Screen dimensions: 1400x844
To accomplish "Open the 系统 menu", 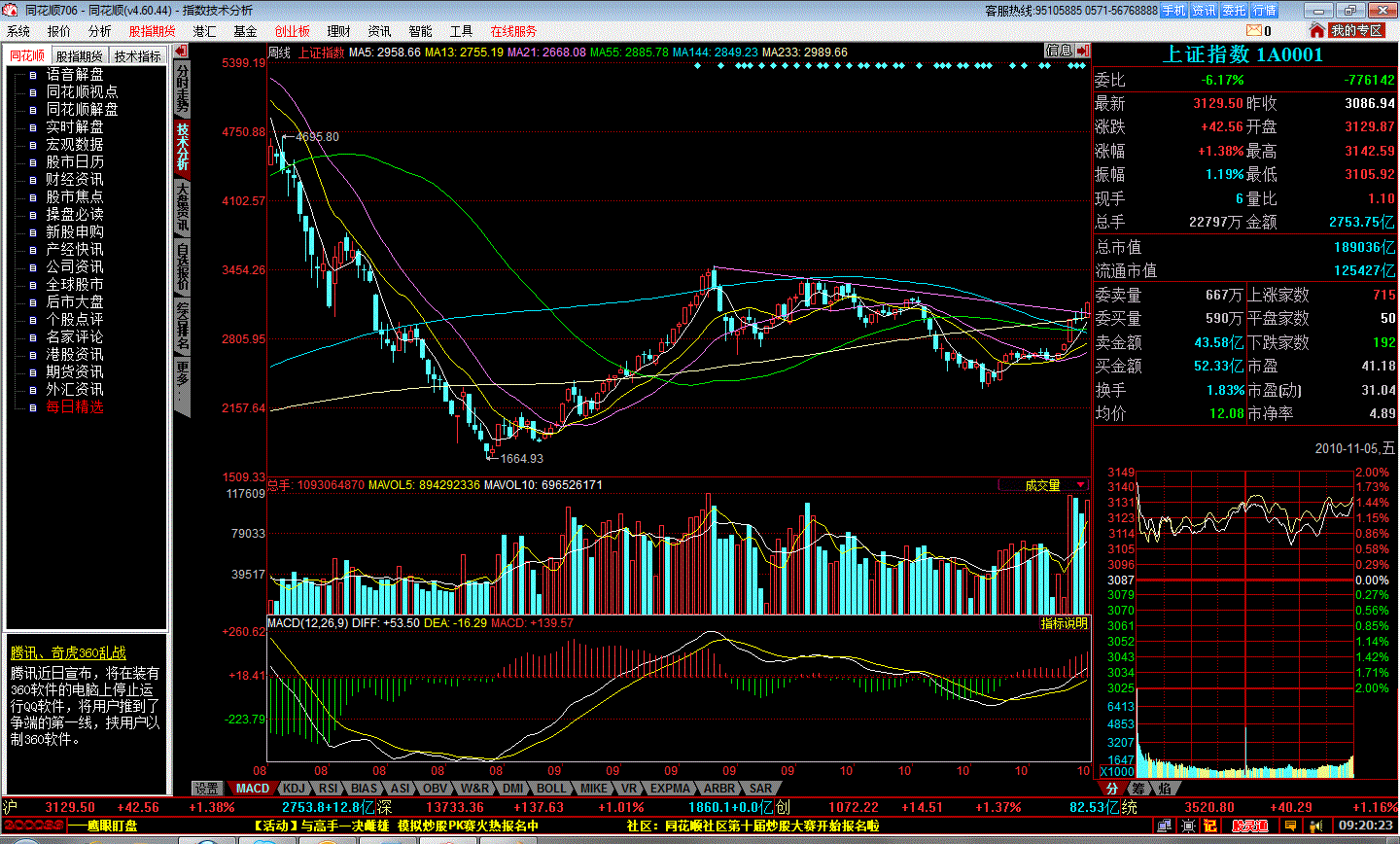I will (18, 31).
